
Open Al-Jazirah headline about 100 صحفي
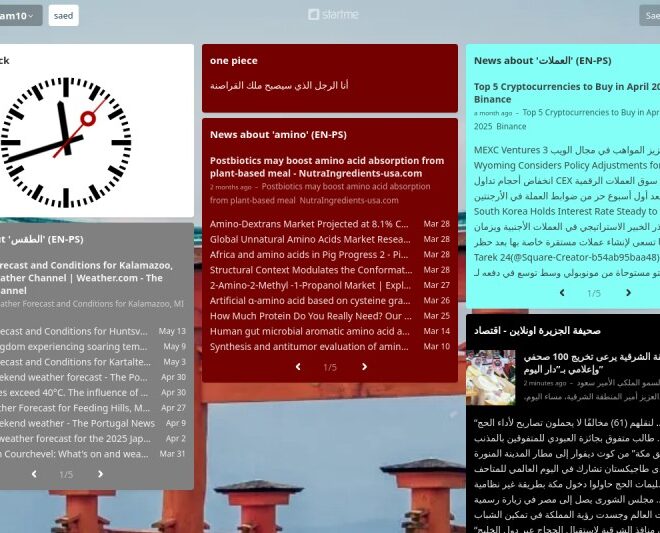coord(591,363)
